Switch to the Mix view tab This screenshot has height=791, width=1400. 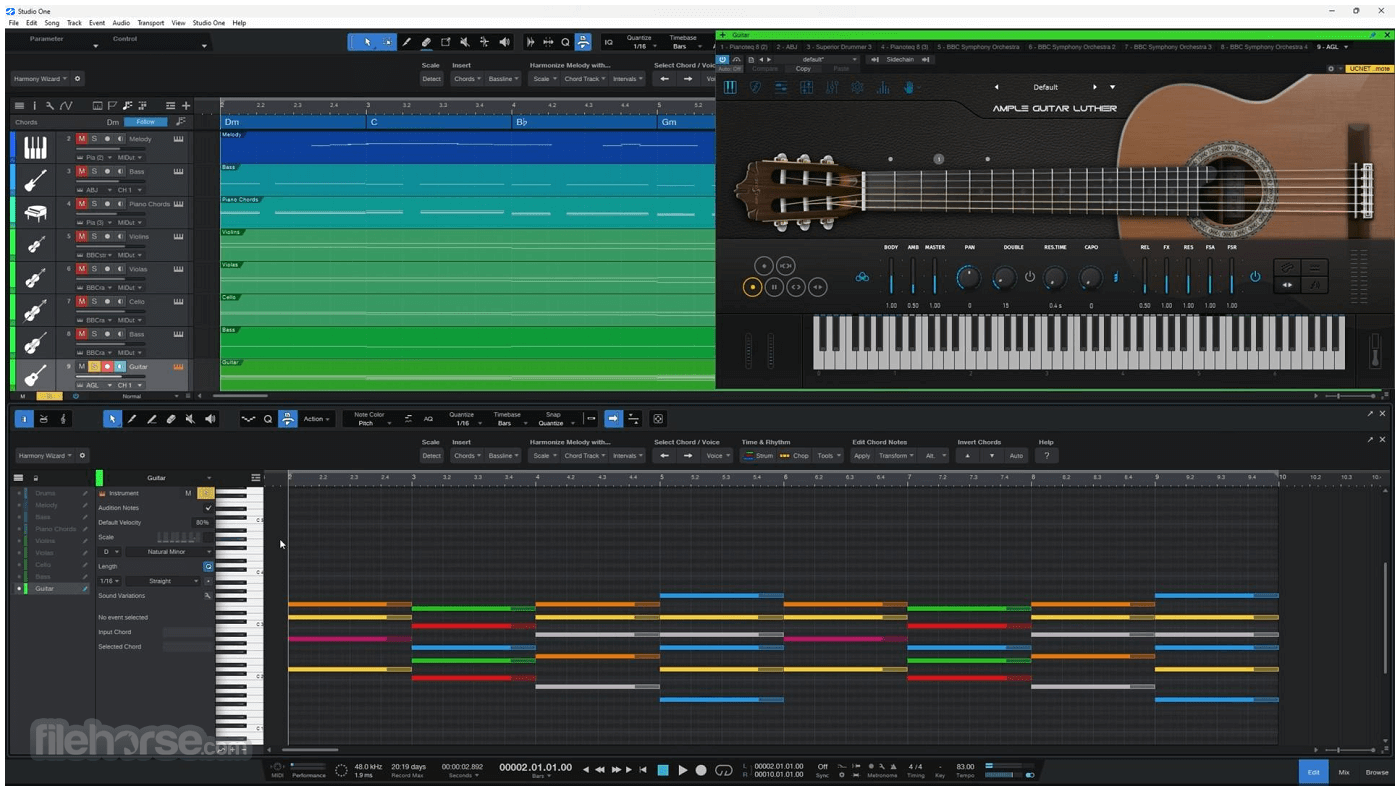point(1344,772)
